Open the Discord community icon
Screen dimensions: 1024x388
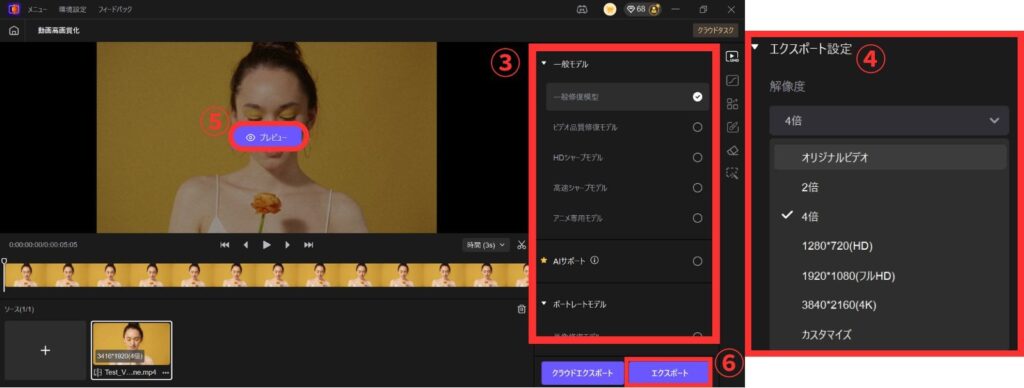[581, 10]
